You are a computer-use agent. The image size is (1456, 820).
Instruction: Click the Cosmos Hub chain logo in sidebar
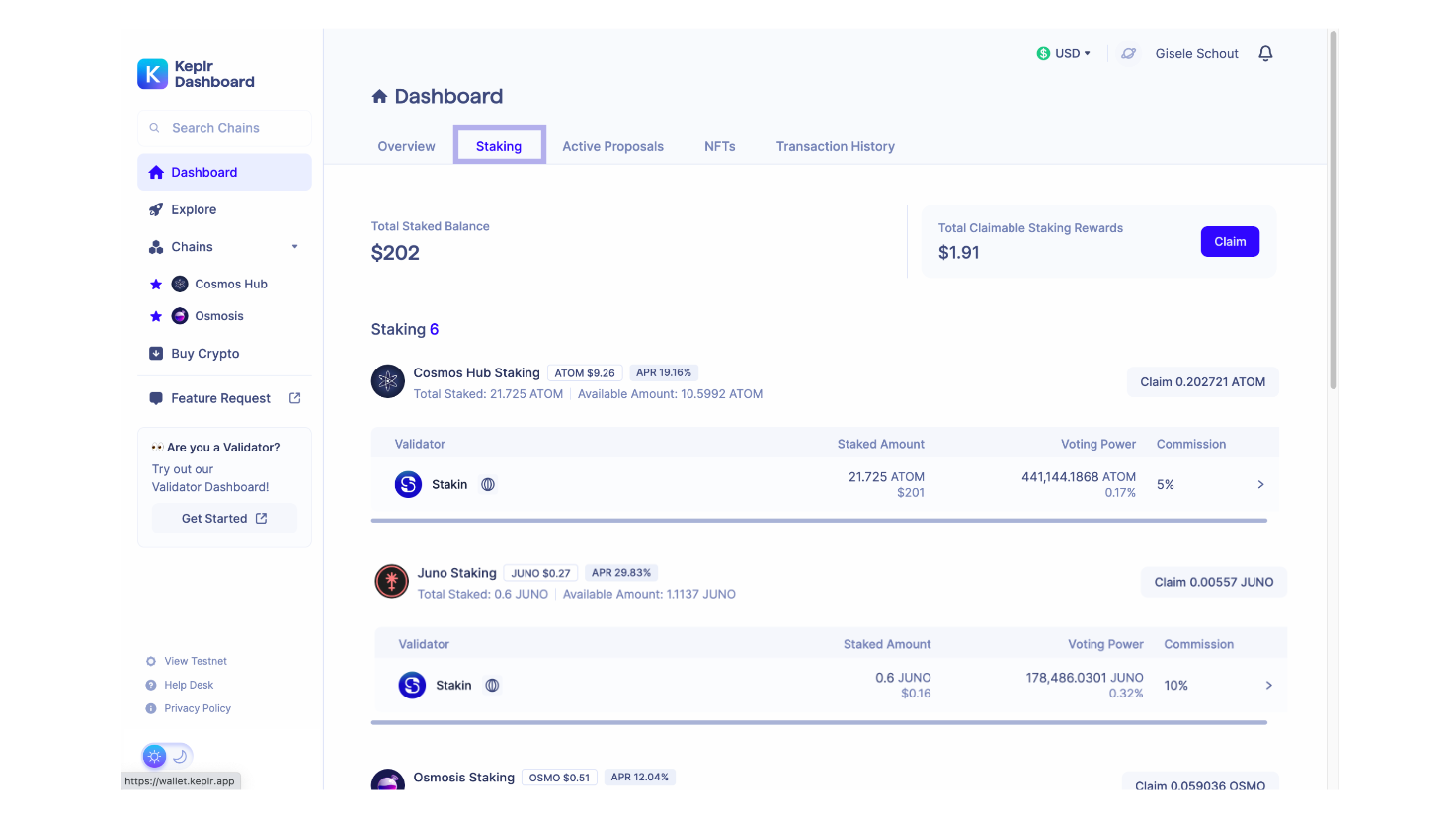click(x=180, y=285)
